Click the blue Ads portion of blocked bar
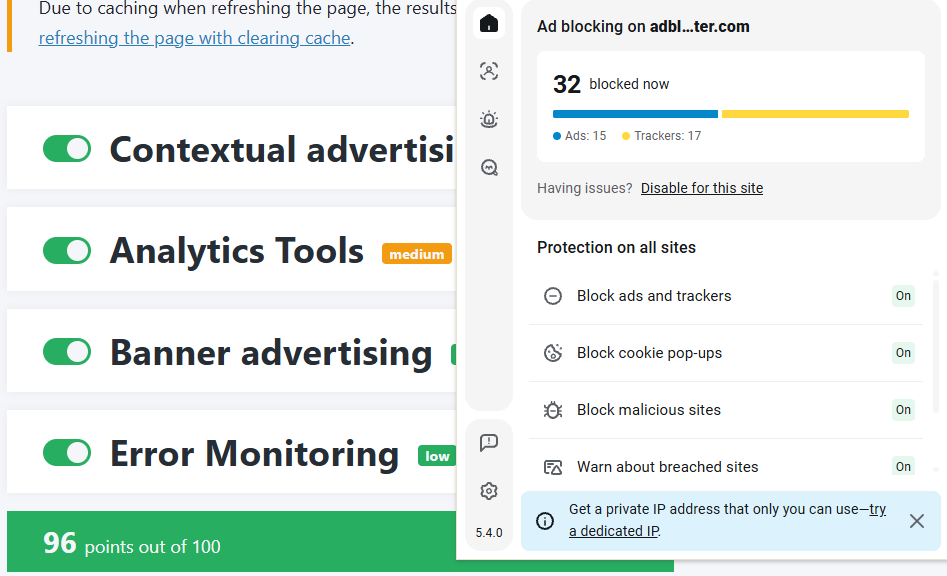The width and height of the screenshot is (947, 576). click(635, 114)
